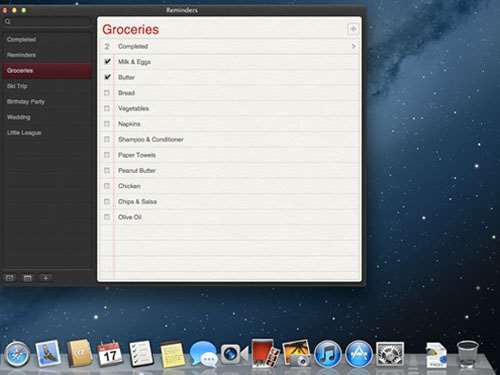The image size is (500, 375).
Task: Mark Olive Oil as completed
Action: tap(107, 217)
